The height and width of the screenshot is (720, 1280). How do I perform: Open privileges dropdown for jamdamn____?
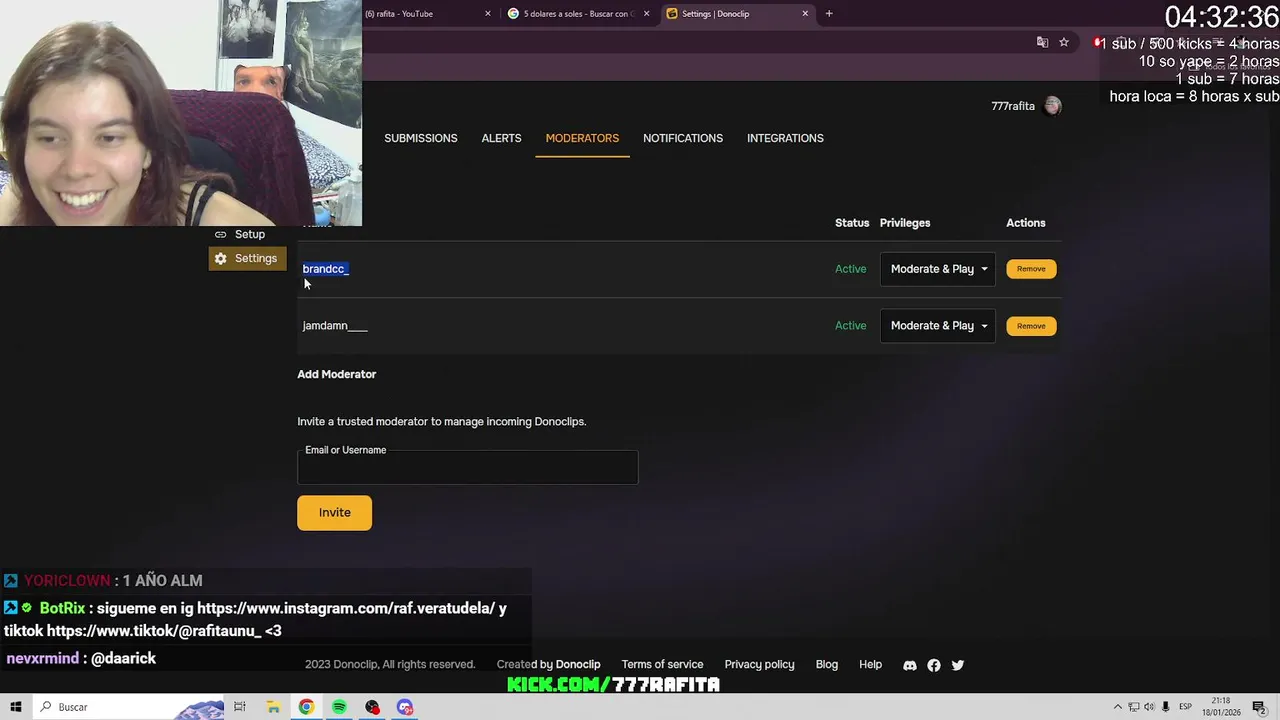pos(938,326)
